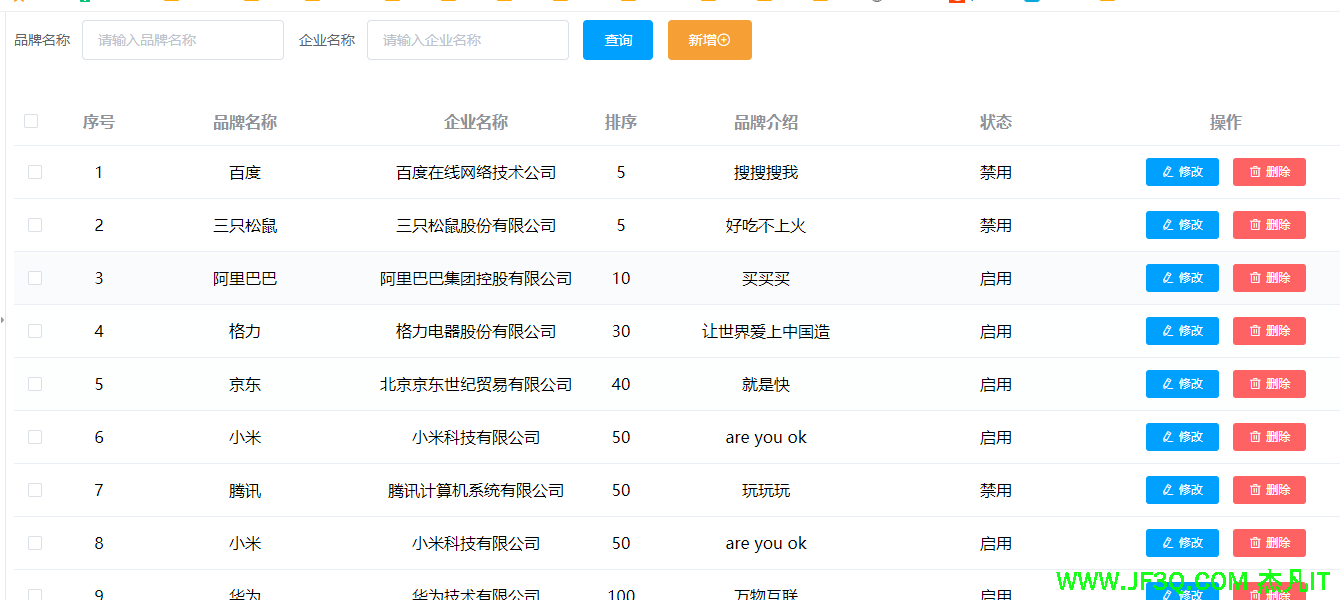Screen dimensions: 1340x600
Task: Check the checkbox on the 阿里巴巴 row
Action: click(35, 277)
